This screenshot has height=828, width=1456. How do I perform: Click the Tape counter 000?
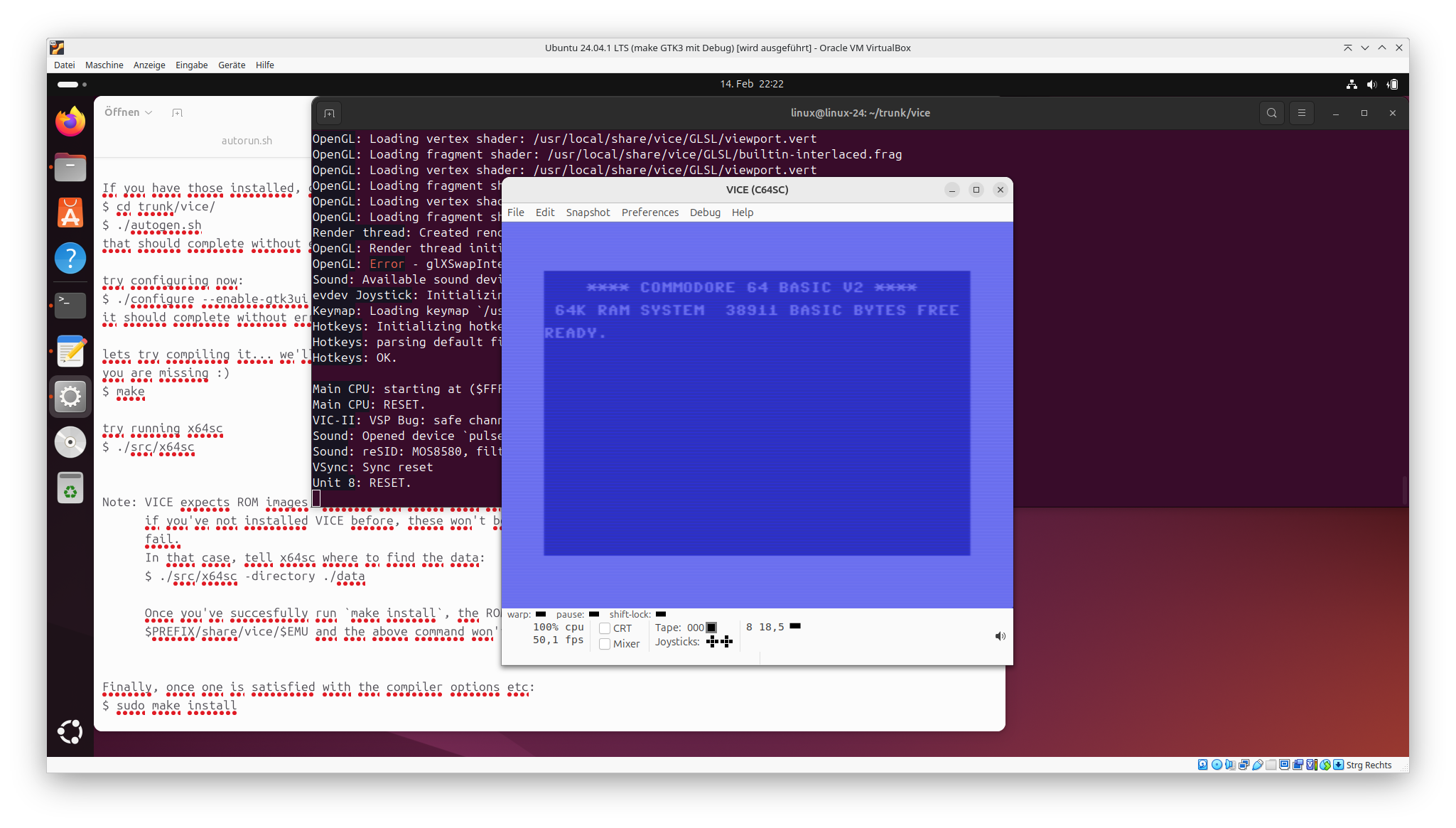696,628
